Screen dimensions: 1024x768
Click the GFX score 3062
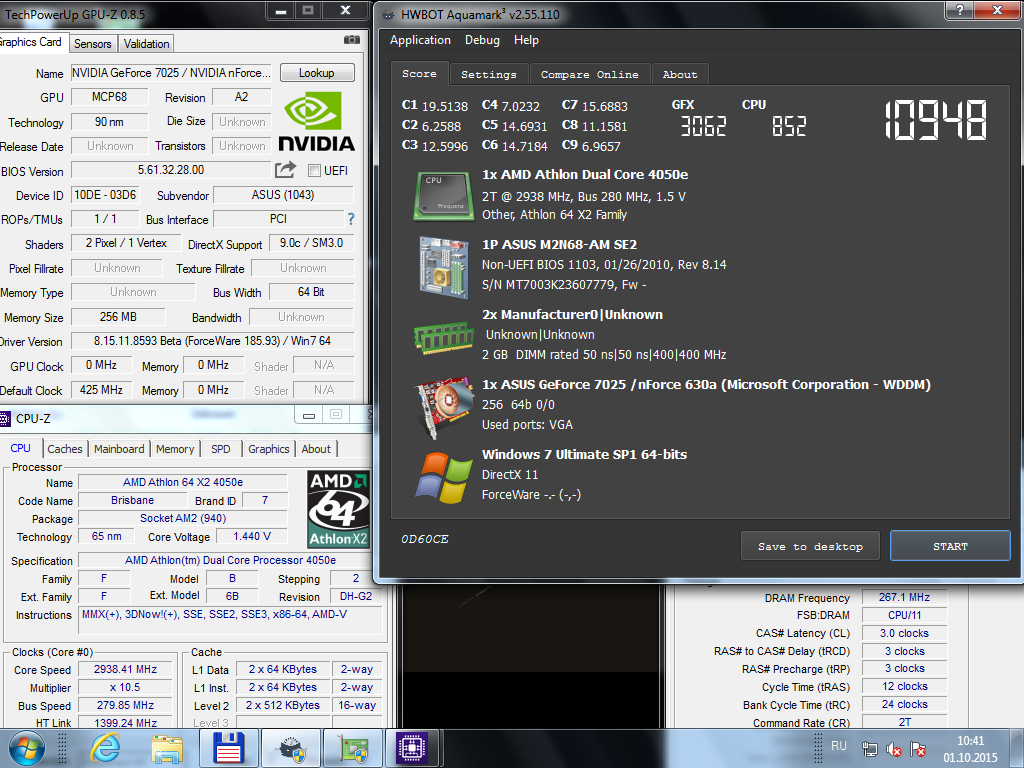point(703,126)
